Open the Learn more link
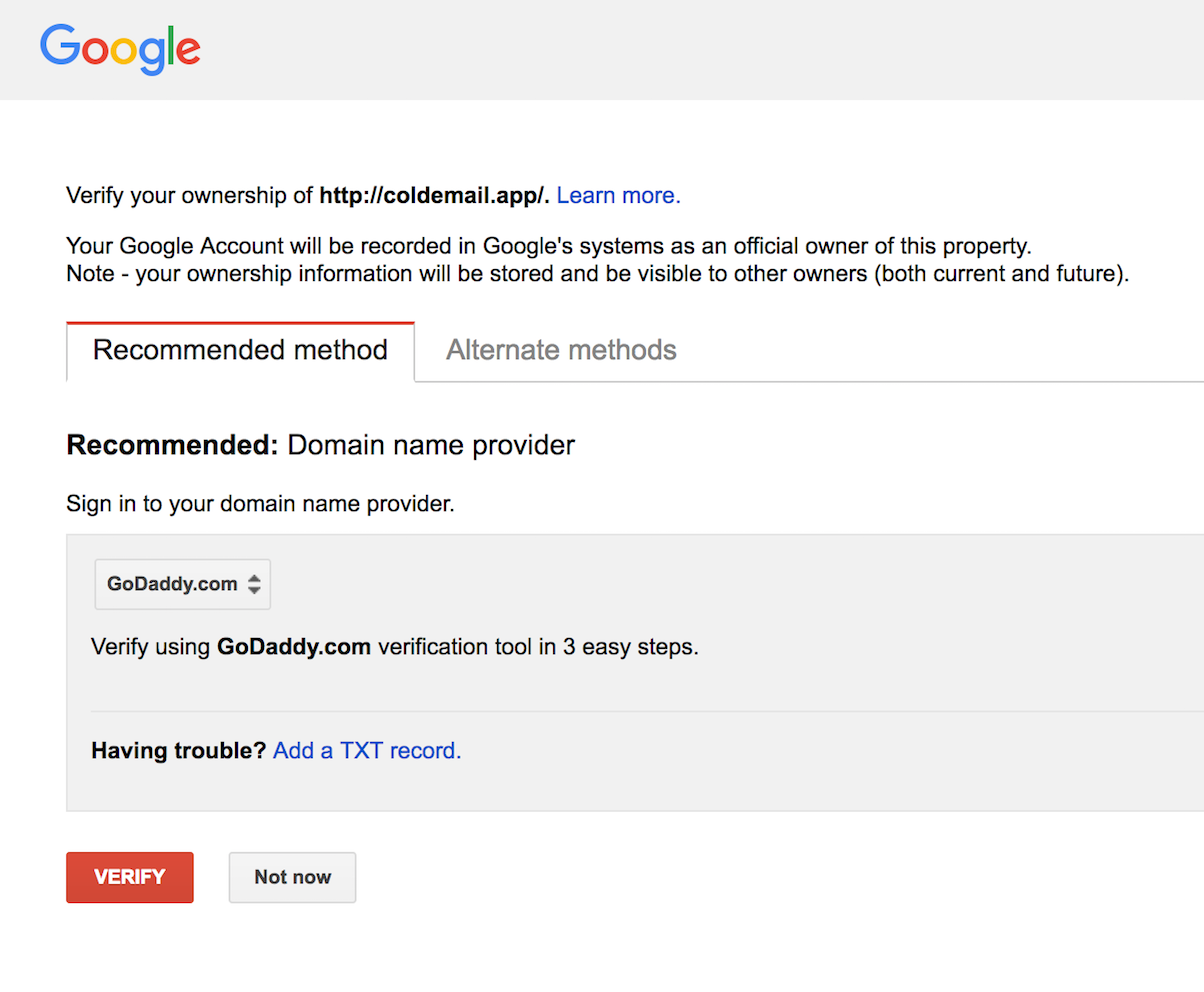The width and height of the screenshot is (1204, 992). pyautogui.click(x=618, y=196)
